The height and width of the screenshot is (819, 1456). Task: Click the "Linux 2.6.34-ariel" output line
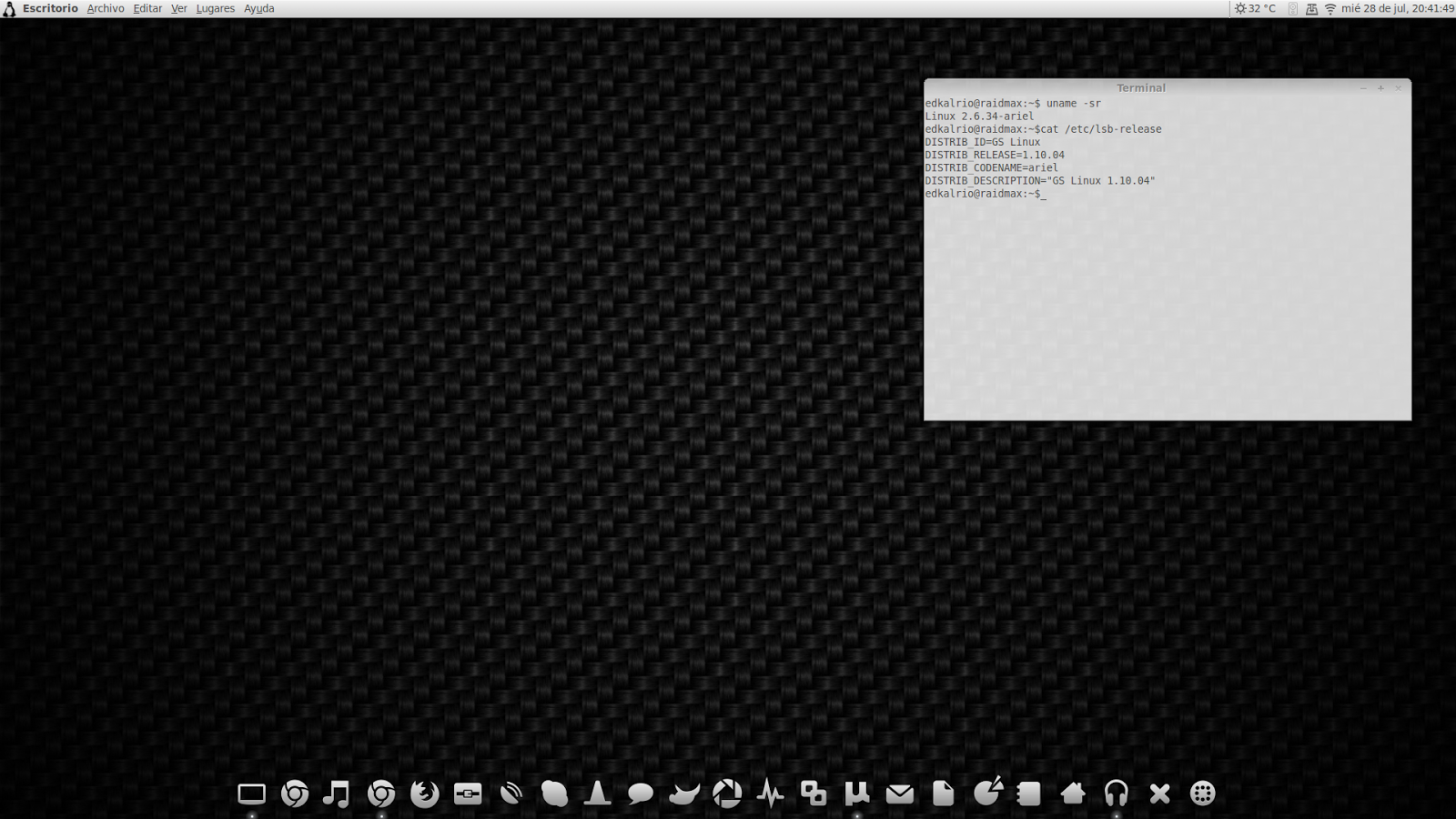coord(979,116)
